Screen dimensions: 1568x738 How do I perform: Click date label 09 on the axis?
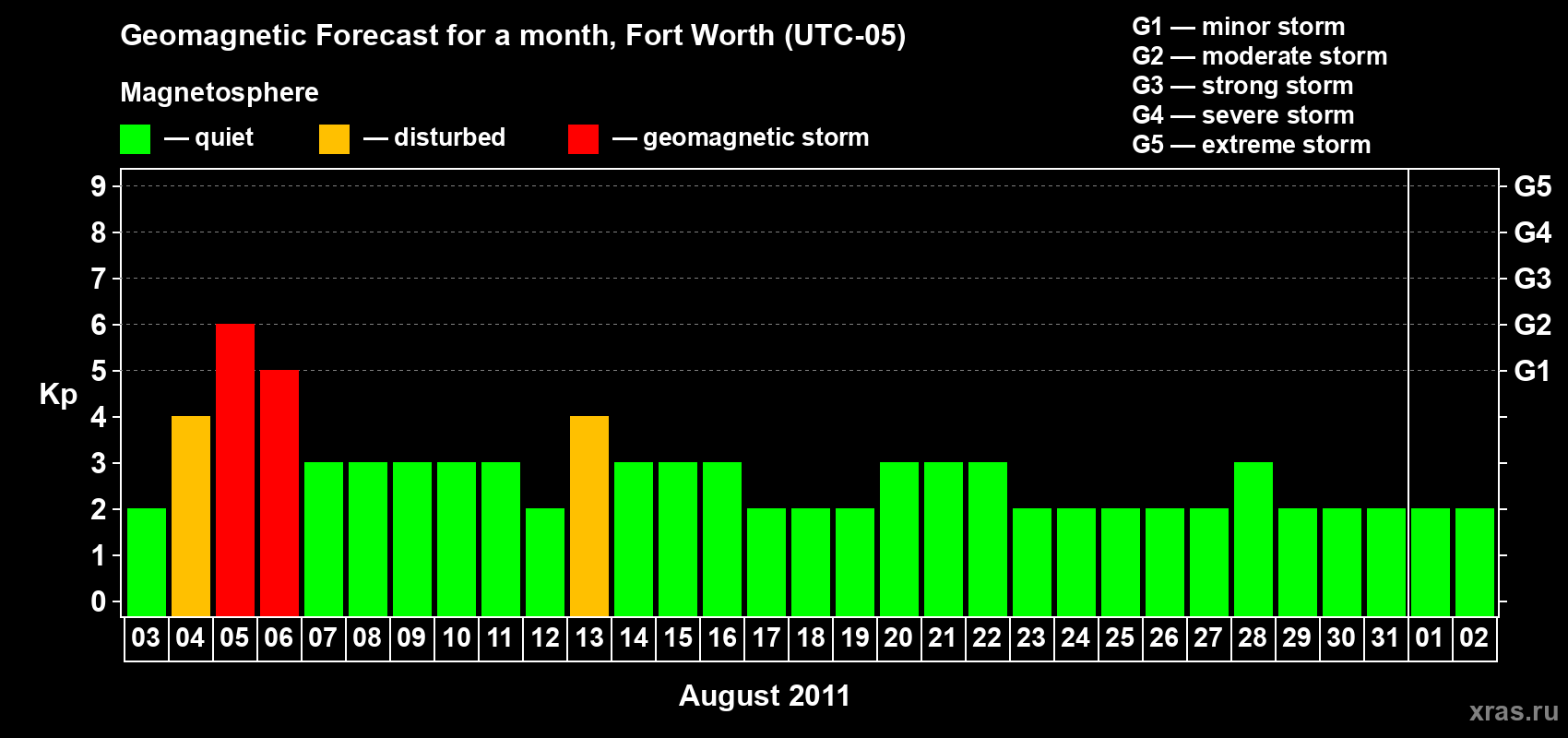pyautogui.click(x=411, y=637)
